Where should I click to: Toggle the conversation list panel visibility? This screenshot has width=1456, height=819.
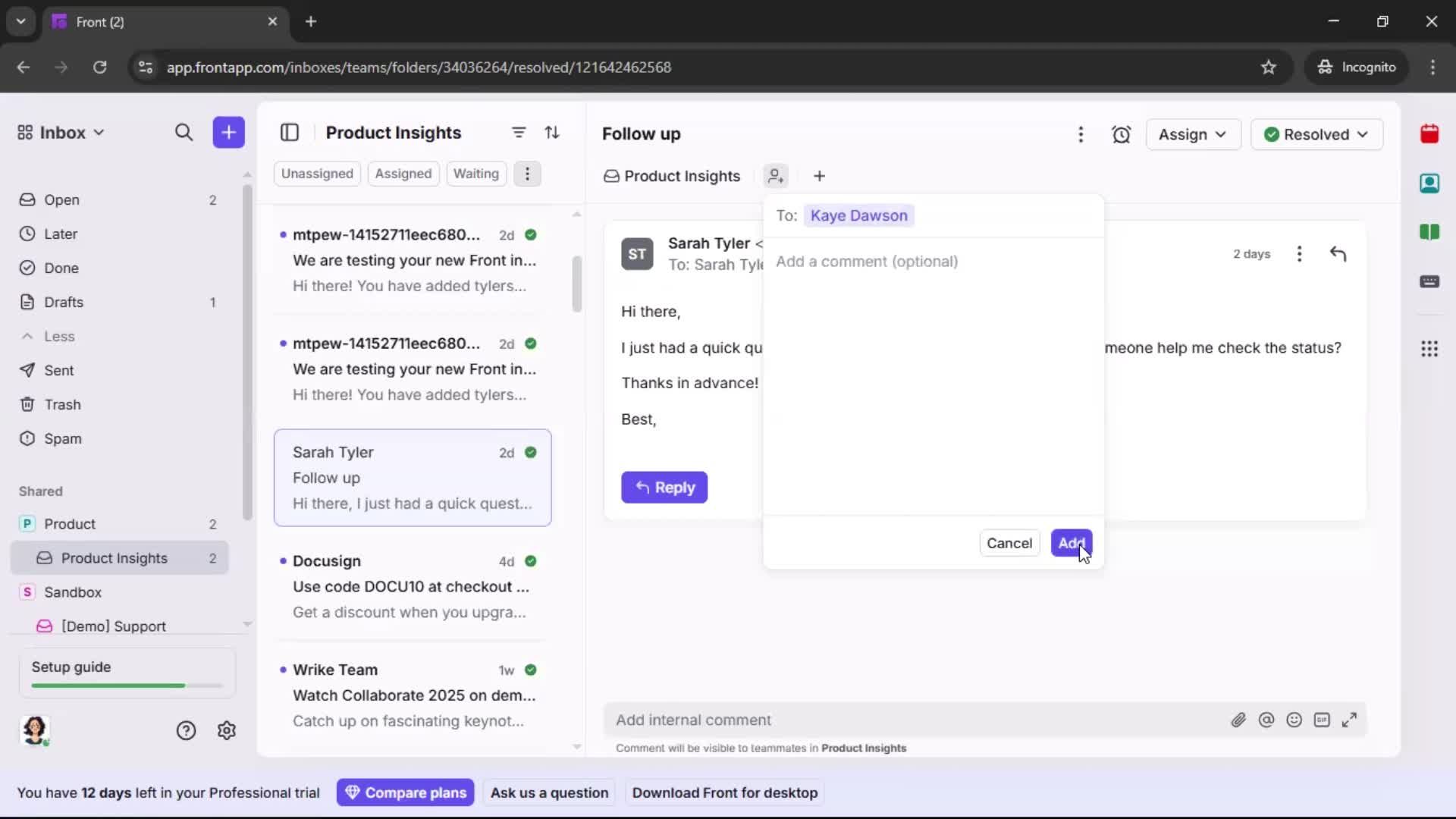click(x=290, y=132)
